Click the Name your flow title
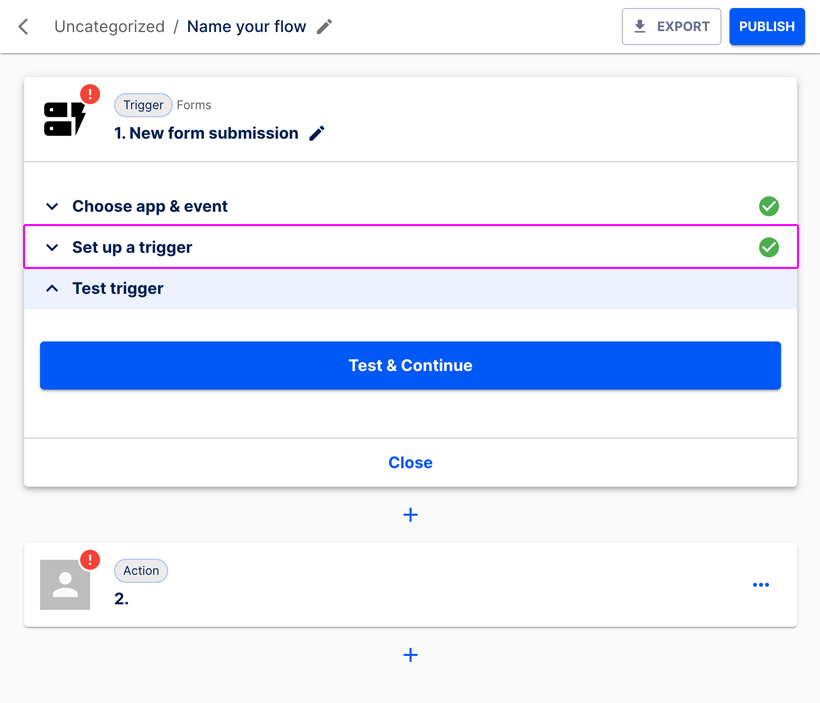The height and width of the screenshot is (703, 820). click(x=246, y=26)
